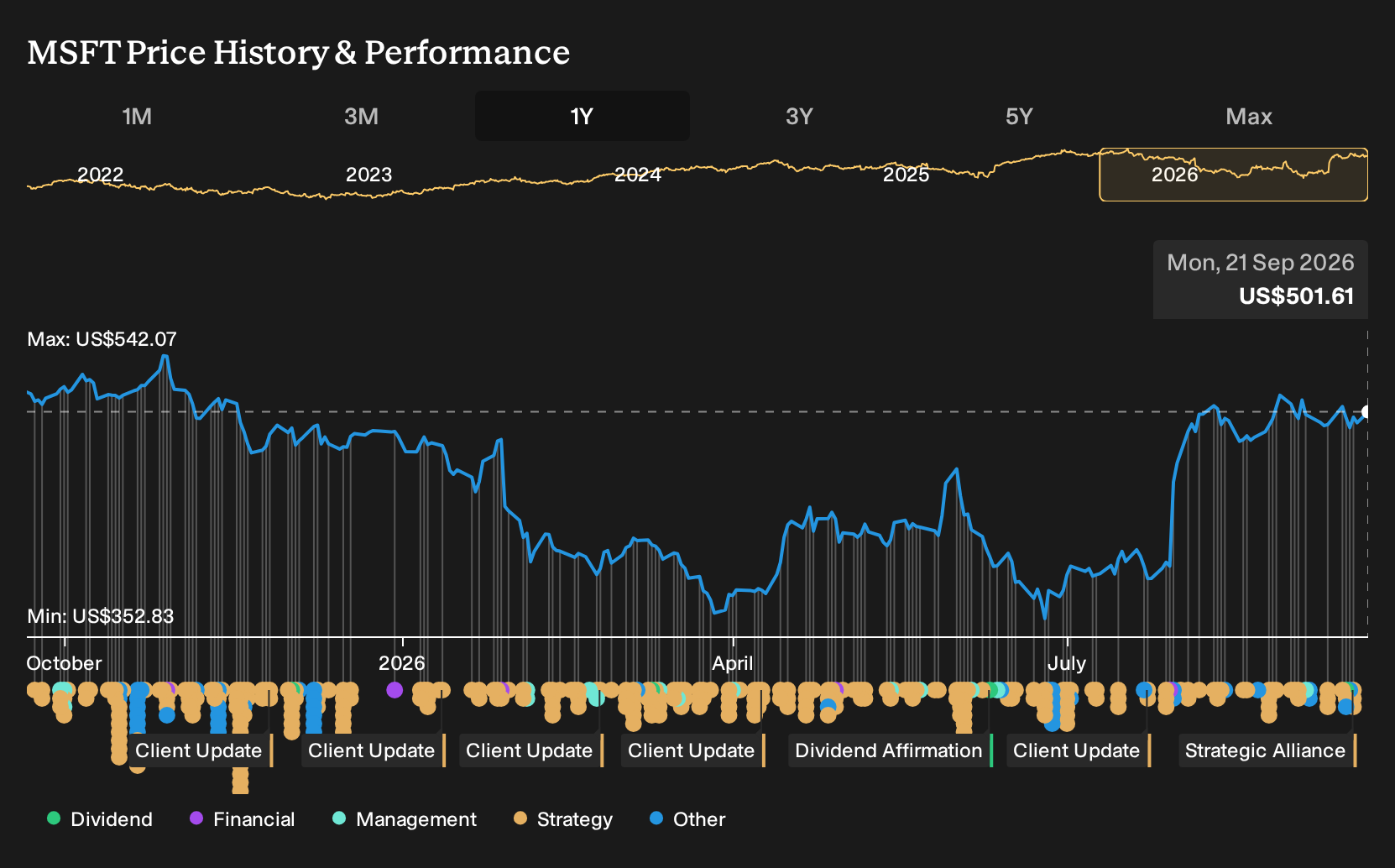Image resolution: width=1395 pixels, height=868 pixels.
Task: Click the Mon, 21 Sep 2026 date
Action: [x=1261, y=263]
